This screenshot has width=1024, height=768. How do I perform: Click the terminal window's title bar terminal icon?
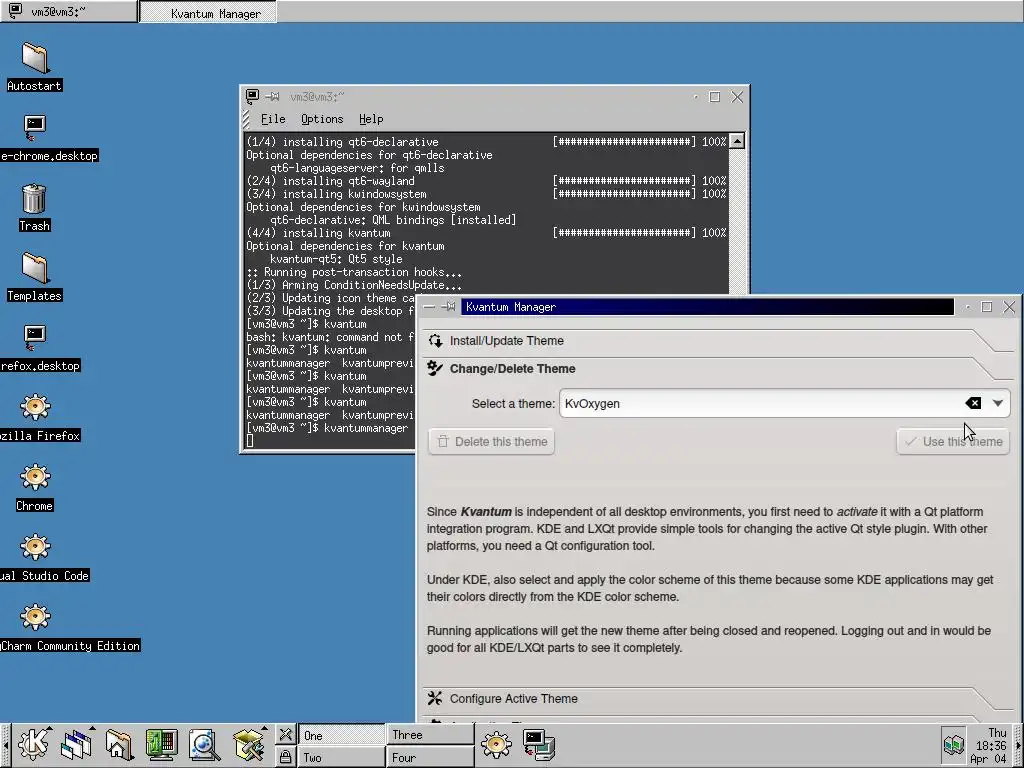tap(252, 97)
